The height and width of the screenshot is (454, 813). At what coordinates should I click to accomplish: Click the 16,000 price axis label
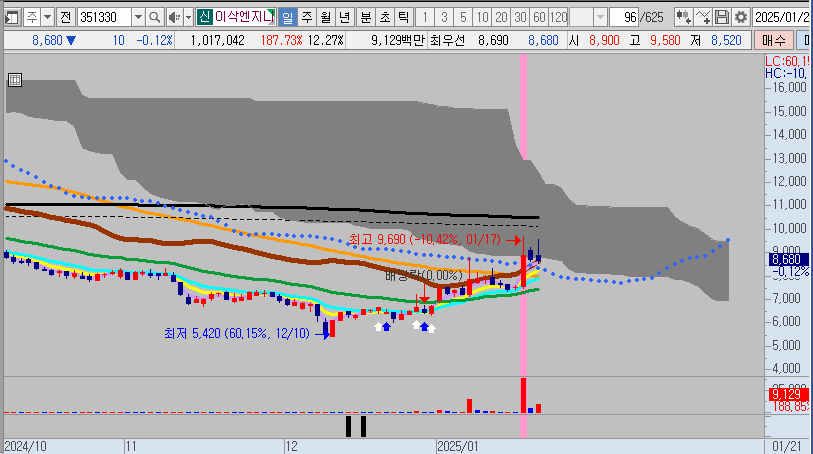pos(790,87)
